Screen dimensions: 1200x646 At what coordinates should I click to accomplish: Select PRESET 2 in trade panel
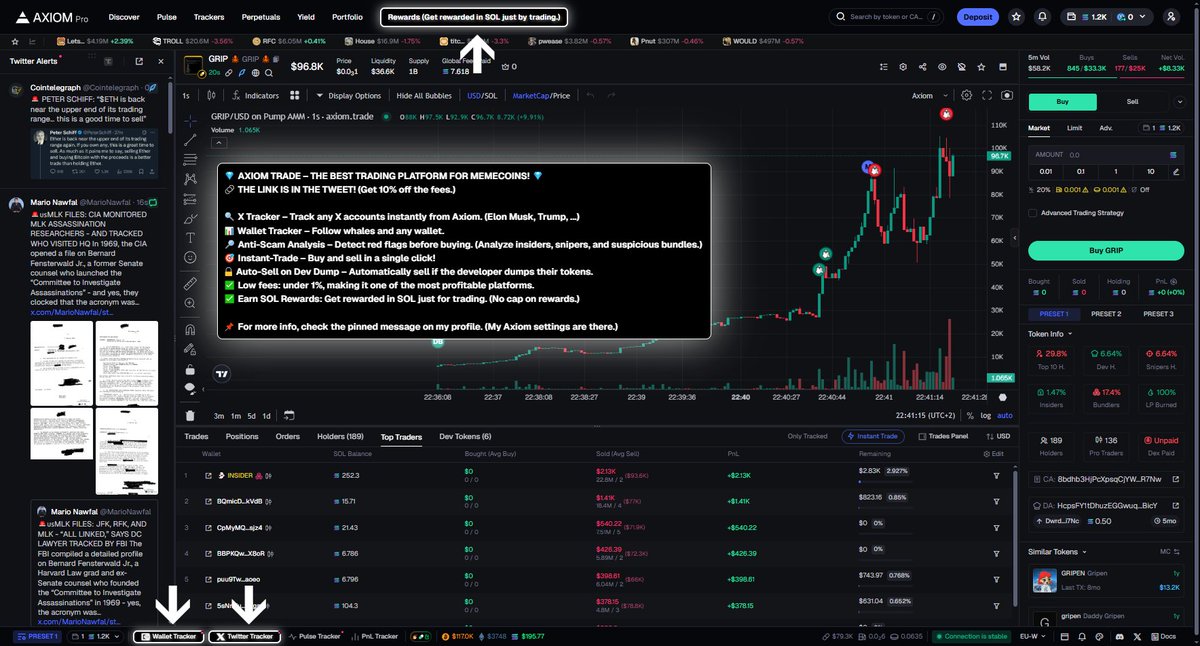click(x=1106, y=314)
